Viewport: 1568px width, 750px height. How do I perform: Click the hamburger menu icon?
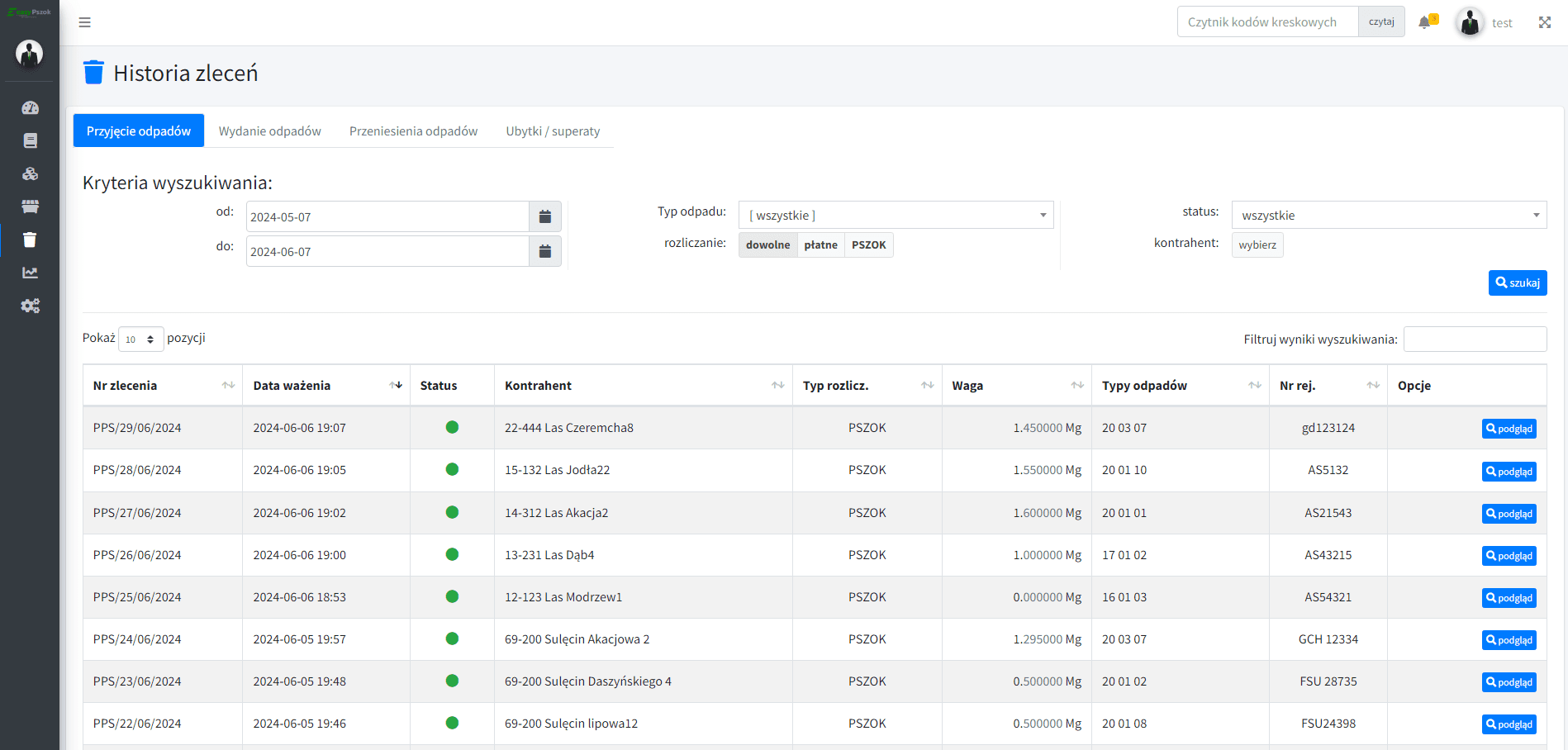(84, 22)
